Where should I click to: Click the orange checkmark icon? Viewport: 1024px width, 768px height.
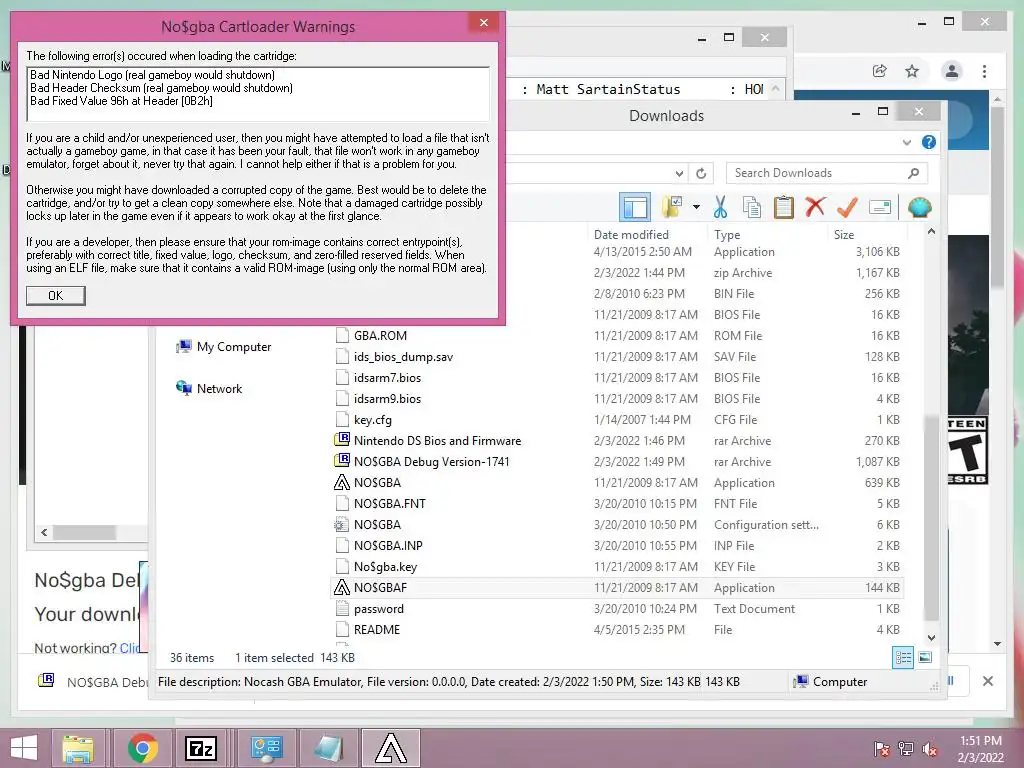pyautogui.click(x=847, y=207)
